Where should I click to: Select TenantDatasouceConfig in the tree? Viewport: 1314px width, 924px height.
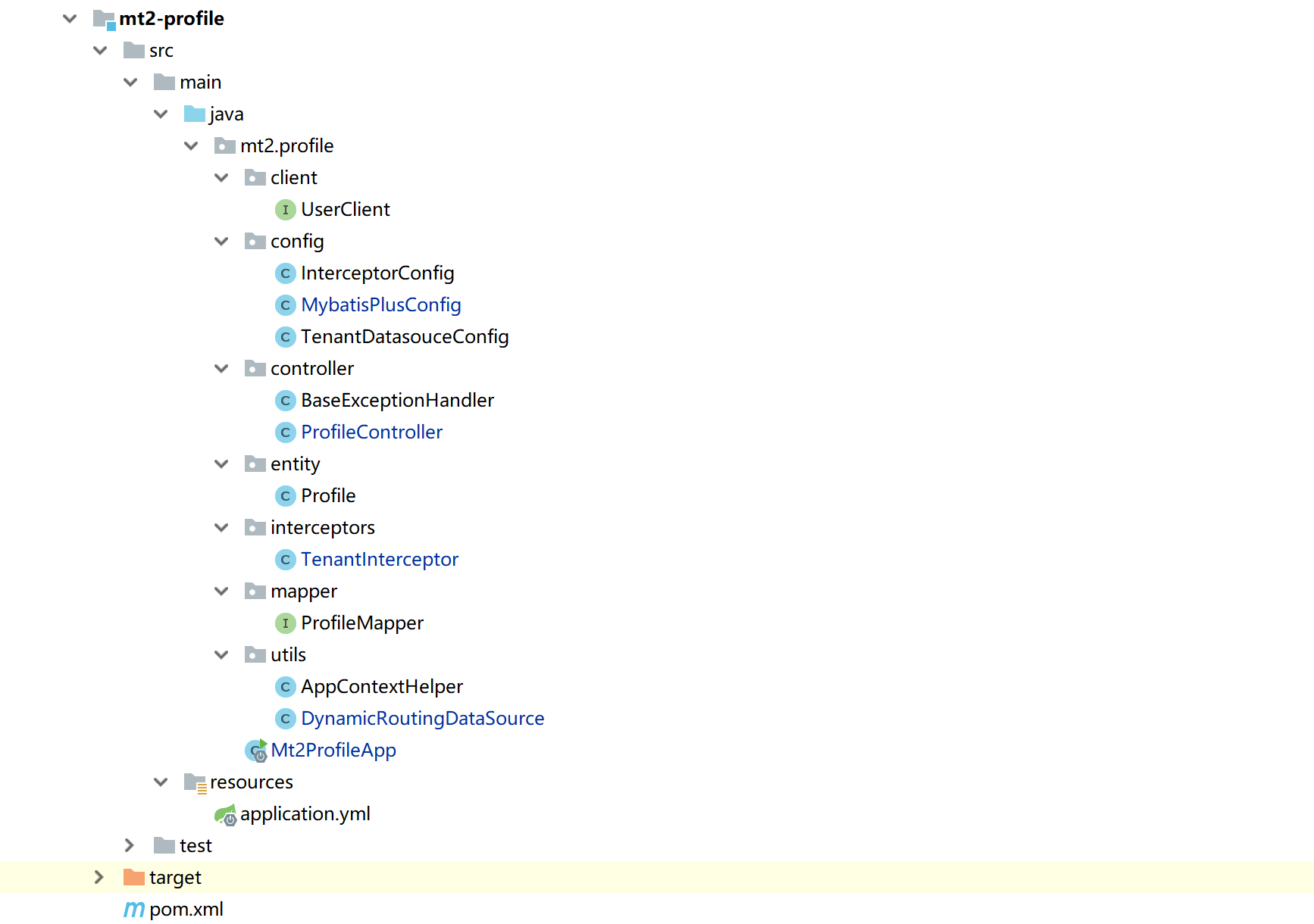point(405,336)
